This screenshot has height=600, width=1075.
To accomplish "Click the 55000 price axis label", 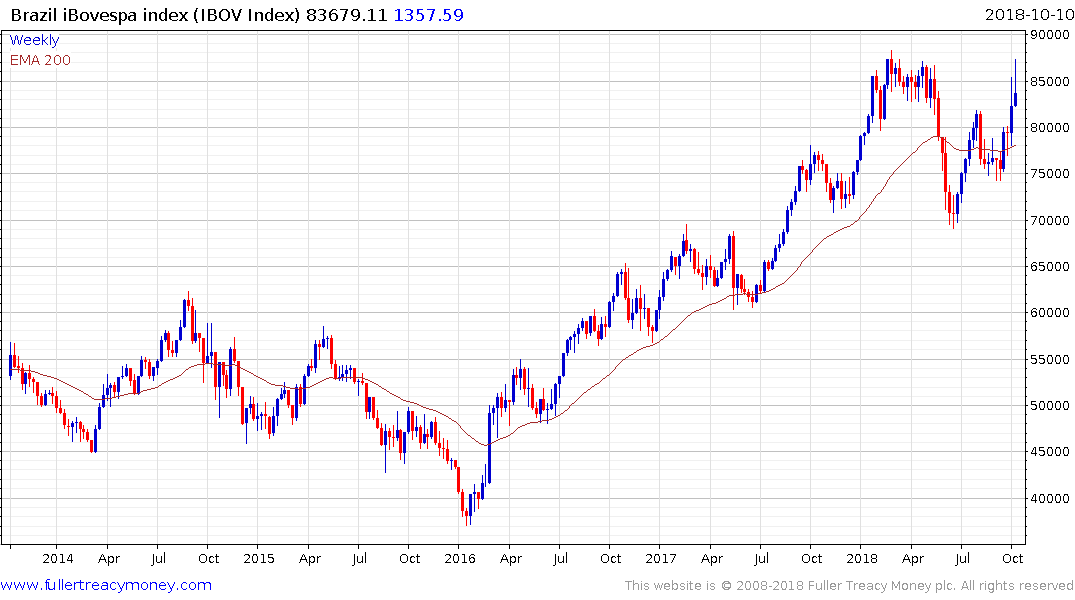I will [1050, 359].
